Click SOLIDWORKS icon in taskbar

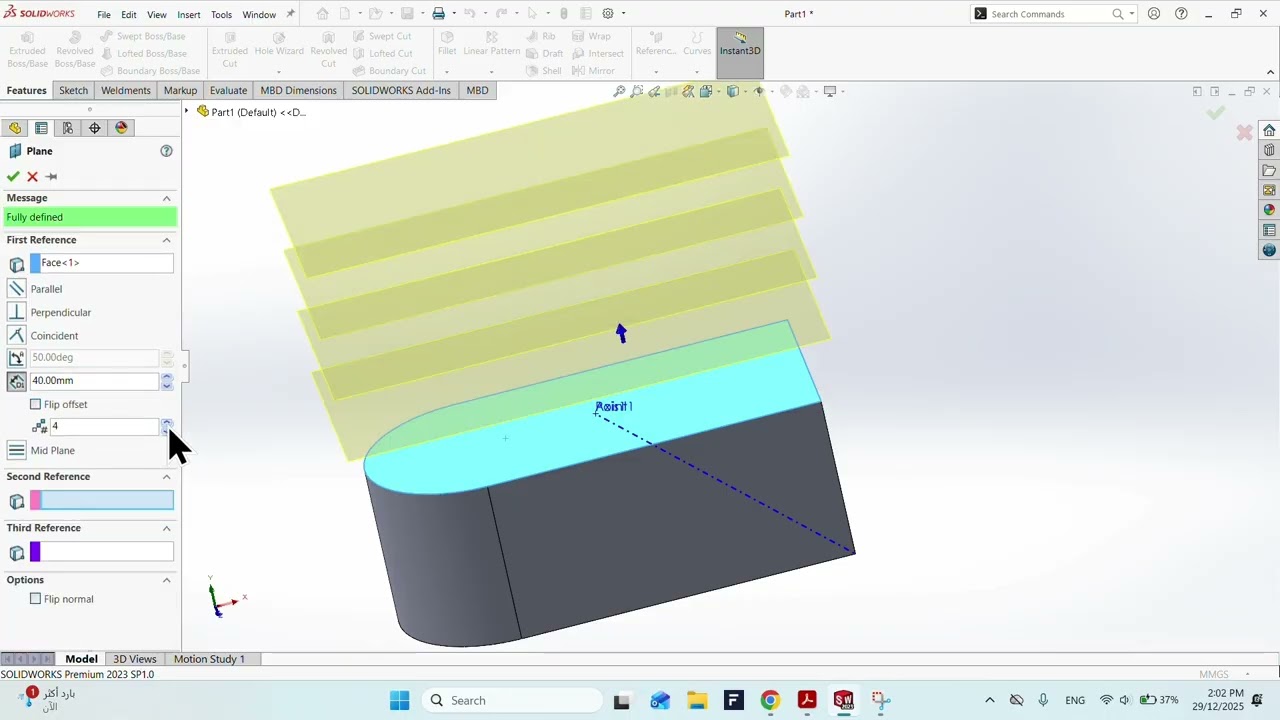click(843, 701)
